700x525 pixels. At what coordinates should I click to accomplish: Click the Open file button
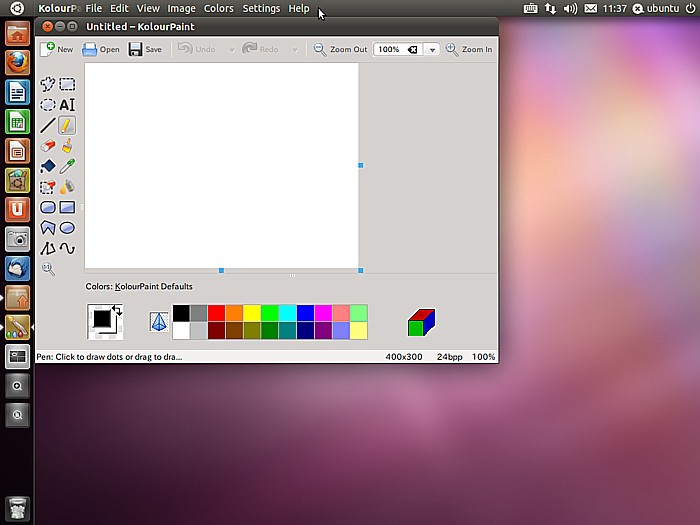tap(101, 49)
